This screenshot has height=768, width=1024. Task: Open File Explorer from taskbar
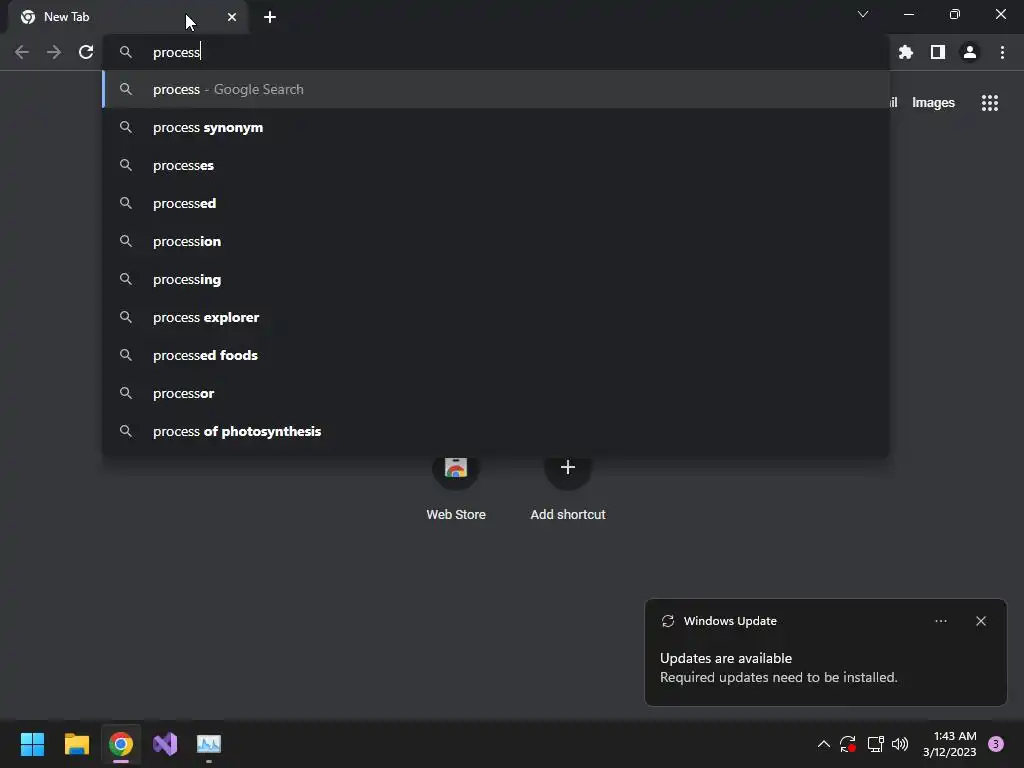coord(76,744)
